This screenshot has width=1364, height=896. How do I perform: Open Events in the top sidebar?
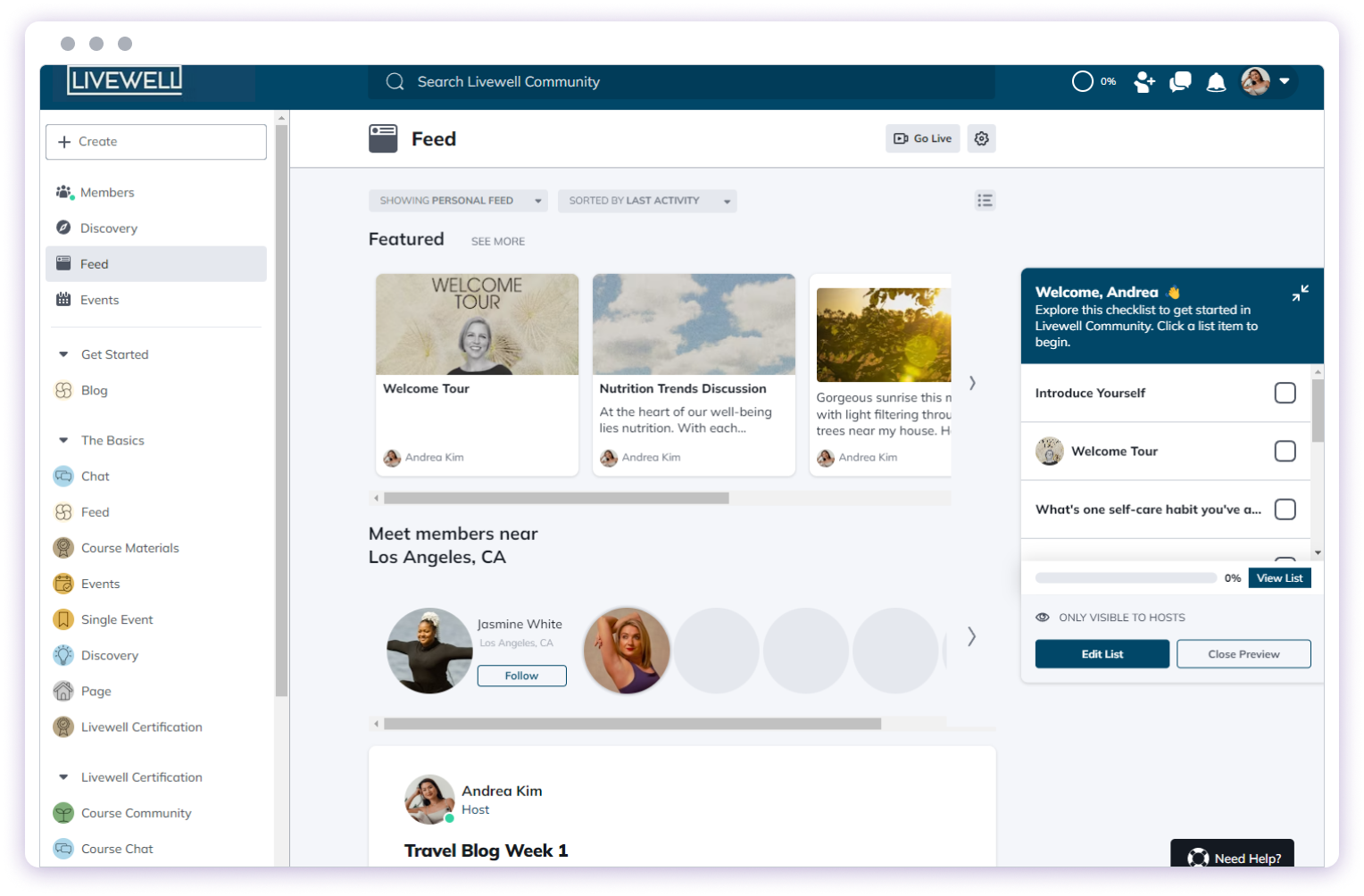tap(156, 300)
